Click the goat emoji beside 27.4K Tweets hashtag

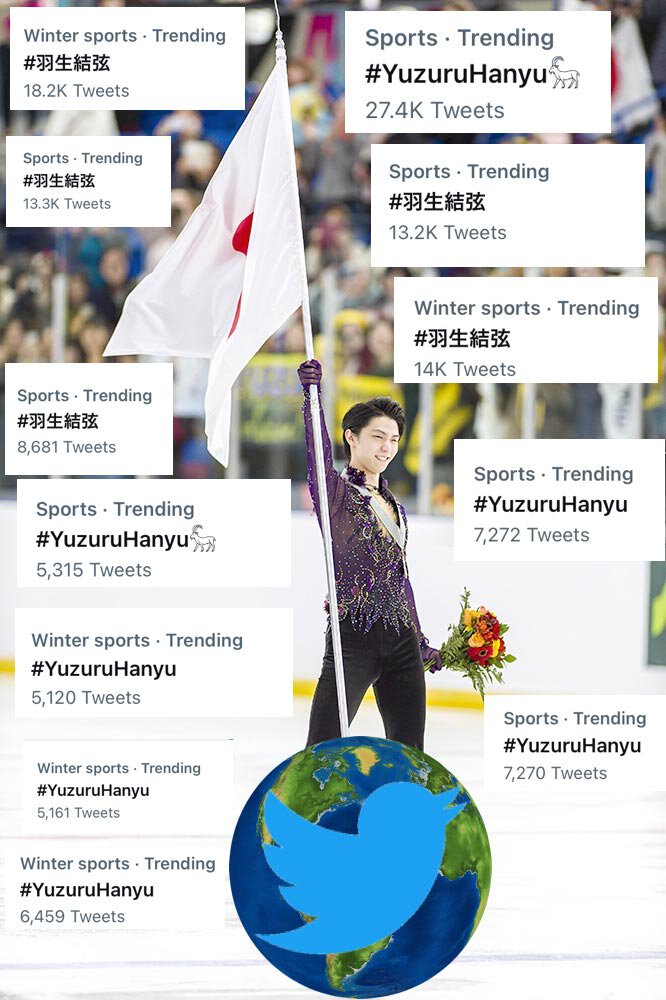click(565, 72)
